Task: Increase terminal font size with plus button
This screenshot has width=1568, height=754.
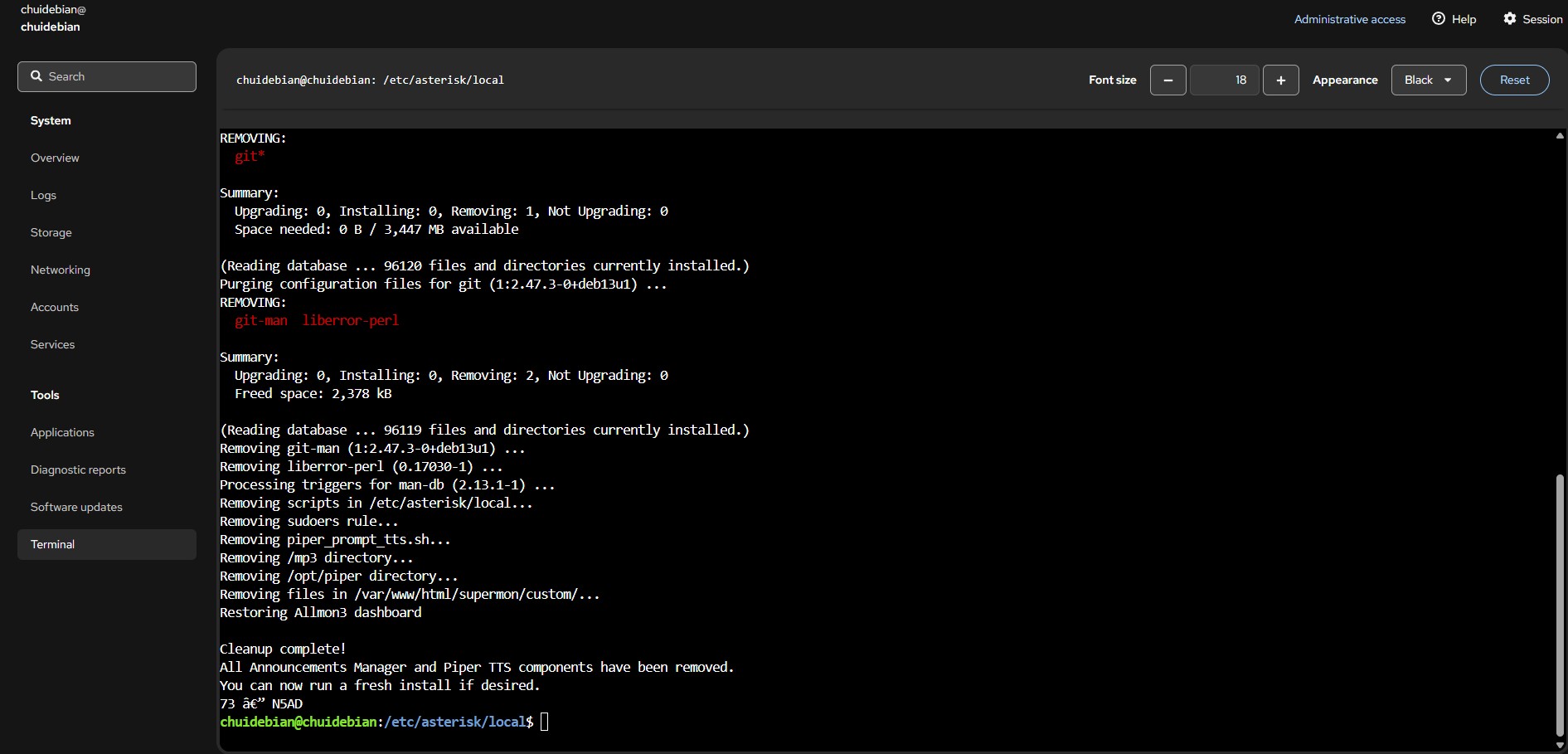Action: pyautogui.click(x=1280, y=80)
